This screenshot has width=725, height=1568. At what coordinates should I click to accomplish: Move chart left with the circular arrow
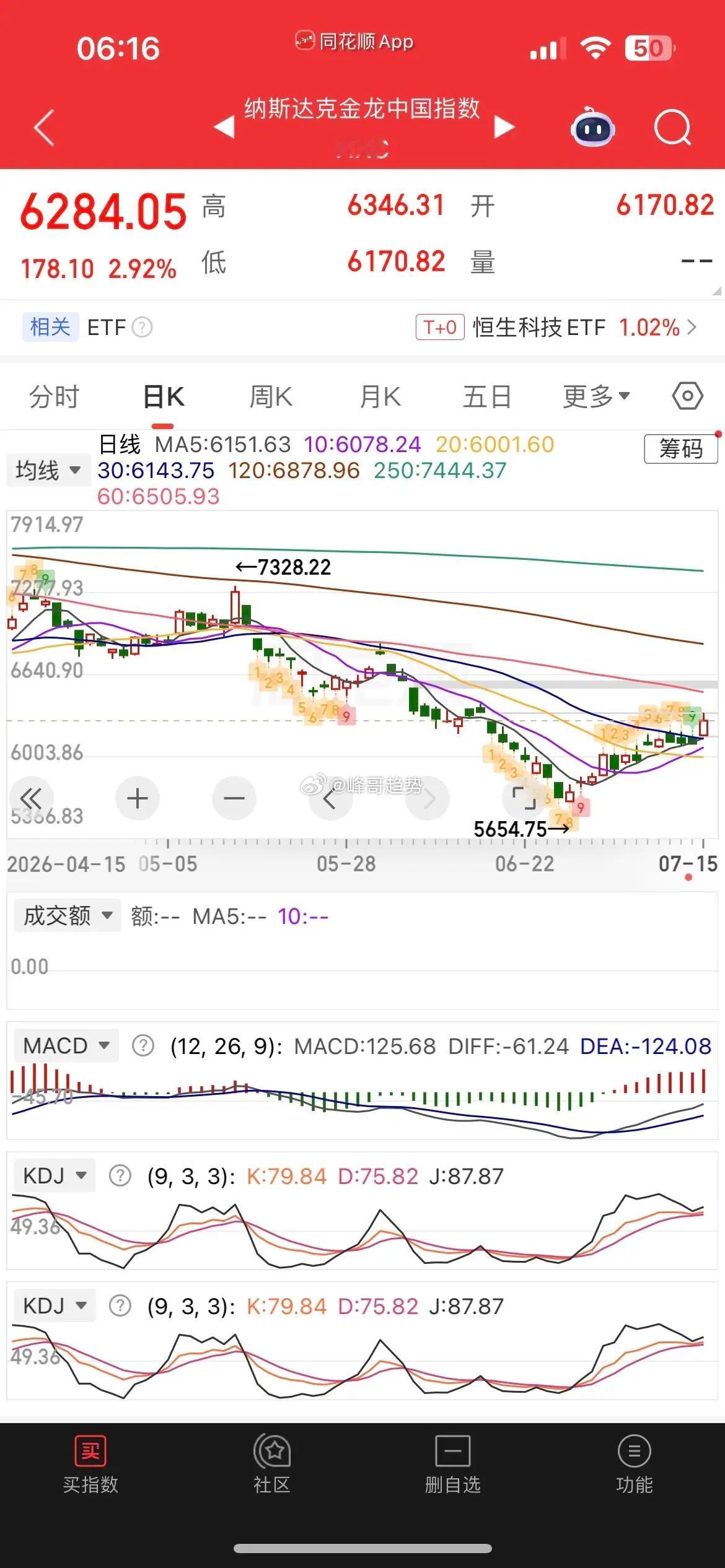331,798
